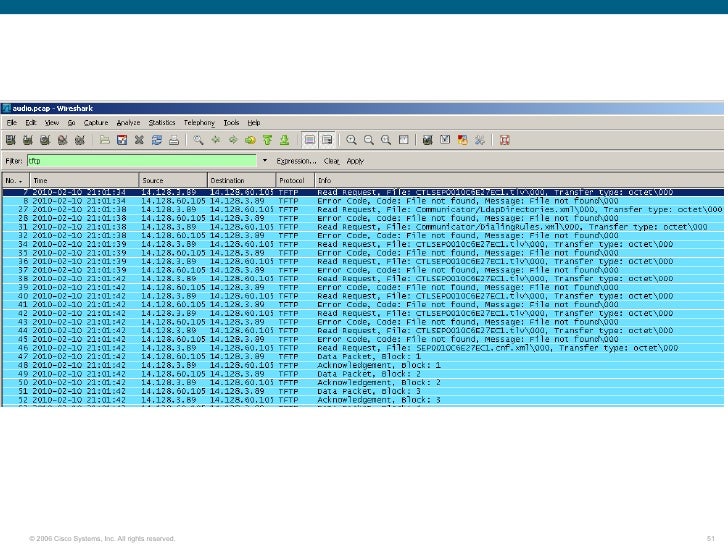Open the Analyze menu
The width and height of the screenshot is (728, 546).
pos(130,122)
